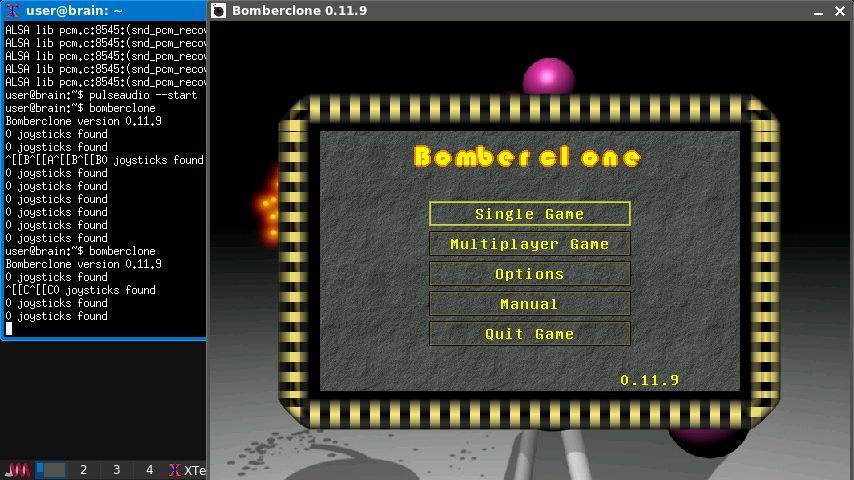This screenshot has width=854, height=480.
Task: Click the Bomberclone logo heading
Action: click(527, 157)
